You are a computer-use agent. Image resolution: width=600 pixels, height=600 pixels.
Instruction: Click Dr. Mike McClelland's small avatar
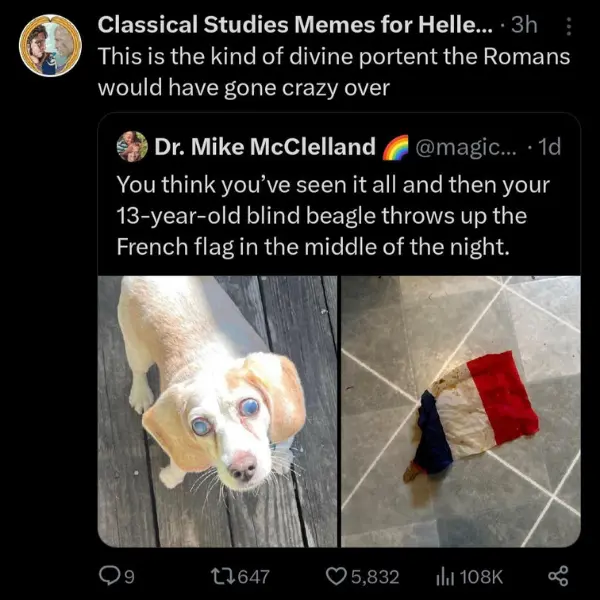(132, 147)
